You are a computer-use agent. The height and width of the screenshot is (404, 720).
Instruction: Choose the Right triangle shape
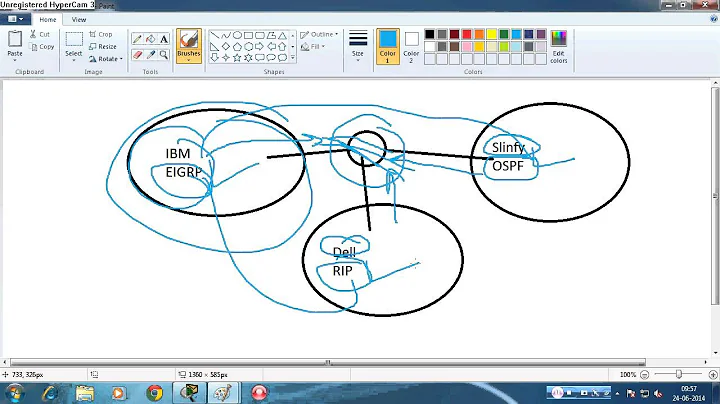coord(214,46)
